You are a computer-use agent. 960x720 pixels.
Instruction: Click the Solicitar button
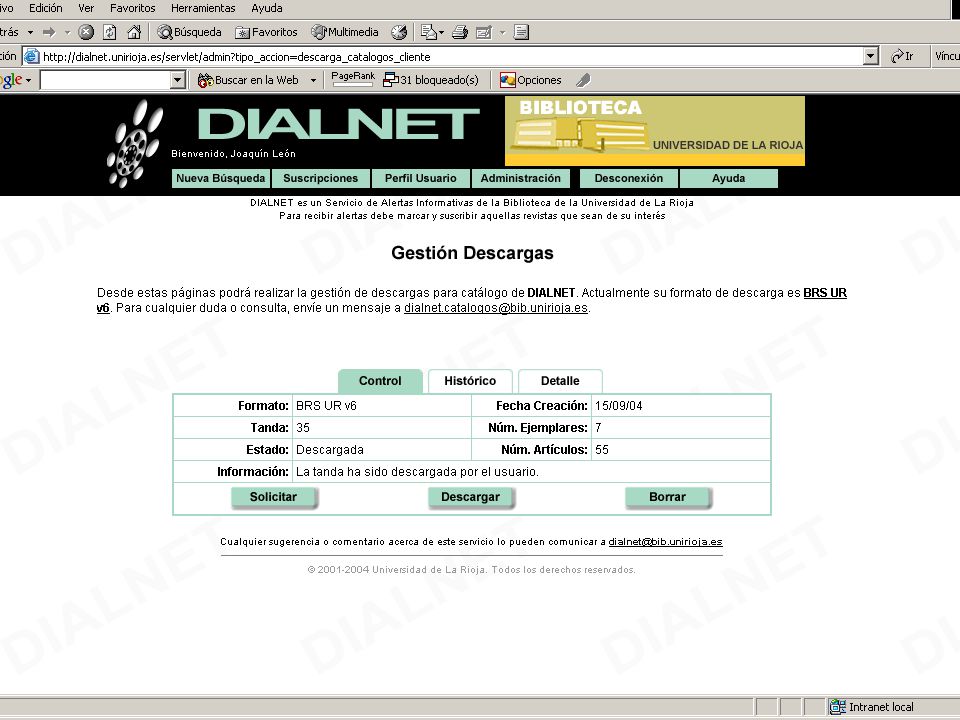pos(274,497)
